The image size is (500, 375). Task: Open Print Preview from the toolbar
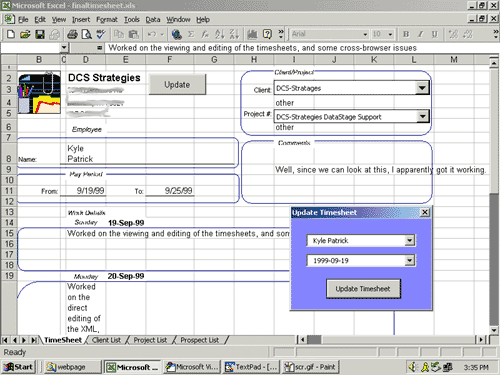(86, 34)
